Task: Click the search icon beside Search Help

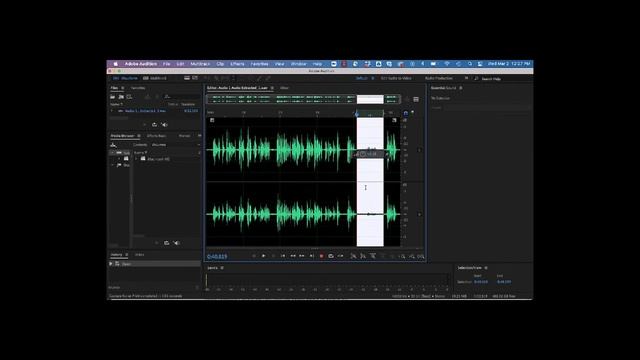Action: point(476,78)
